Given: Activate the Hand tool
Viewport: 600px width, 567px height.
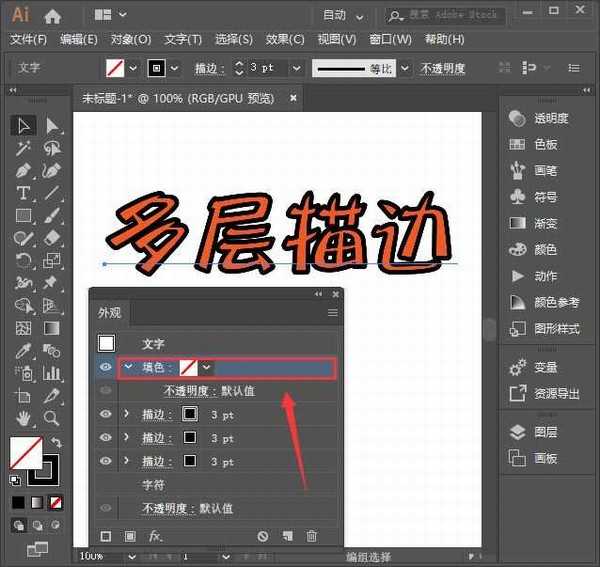Looking at the screenshot, I should [x=23, y=419].
